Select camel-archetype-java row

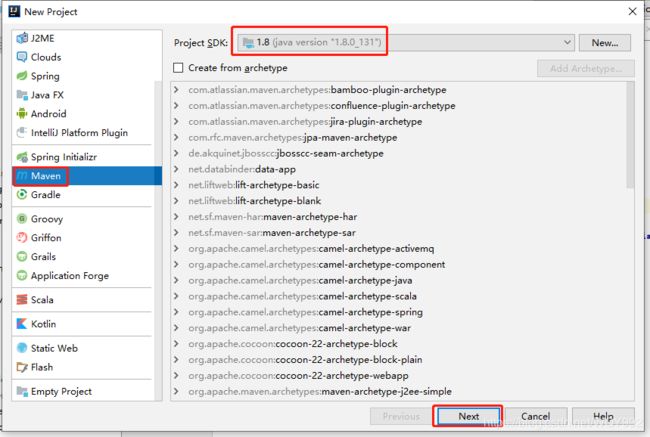[398, 280]
